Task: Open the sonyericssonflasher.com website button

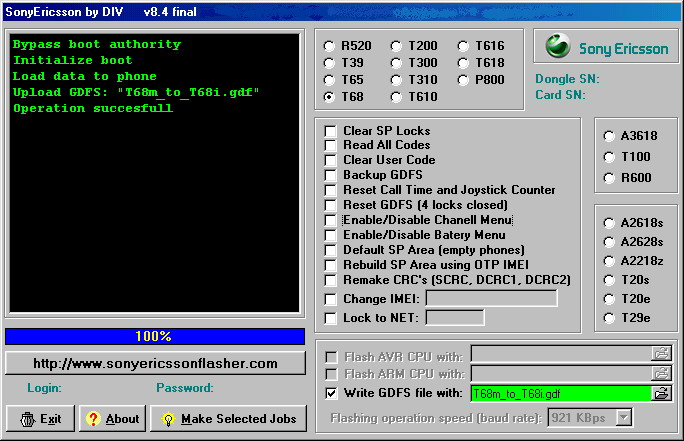Action: (155, 363)
